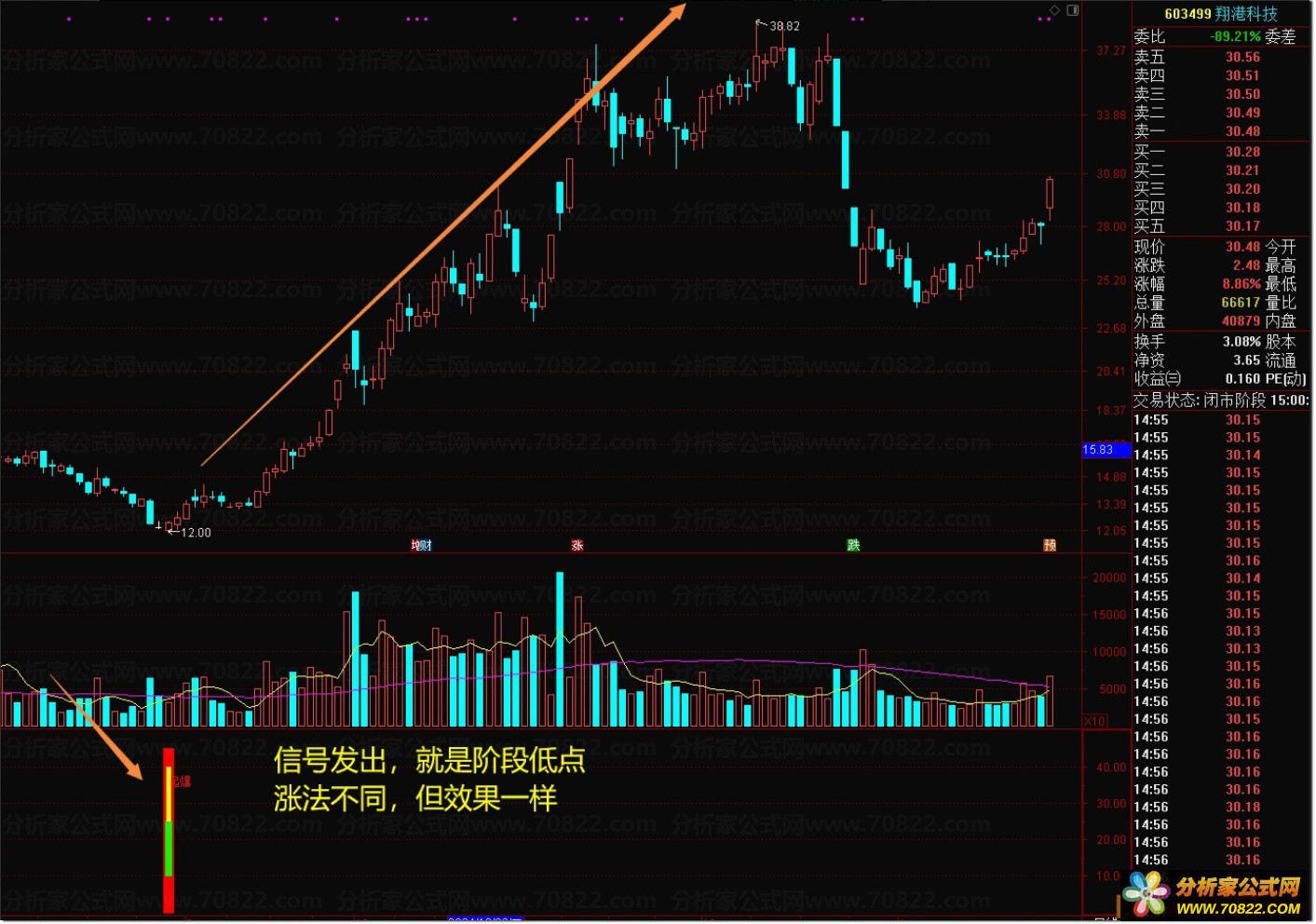
Task: Click stock code 603499
Action: 1187,14
